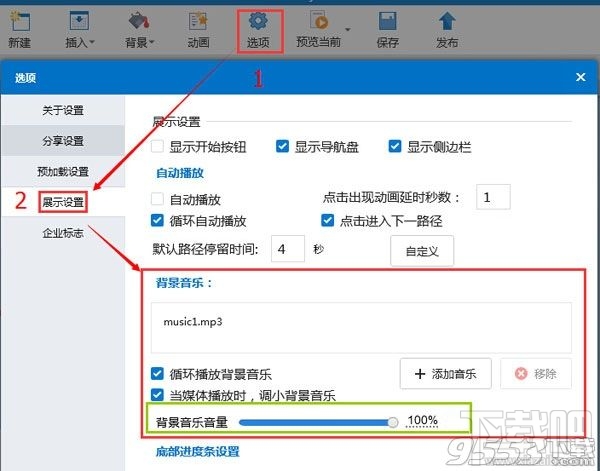Click the 背景音乐音量 slider handle

(x=393, y=422)
